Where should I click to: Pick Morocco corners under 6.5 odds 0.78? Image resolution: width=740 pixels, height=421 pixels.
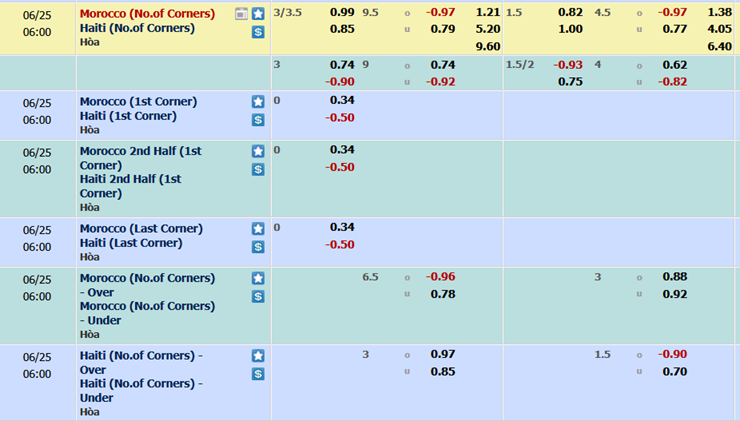click(443, 294)
